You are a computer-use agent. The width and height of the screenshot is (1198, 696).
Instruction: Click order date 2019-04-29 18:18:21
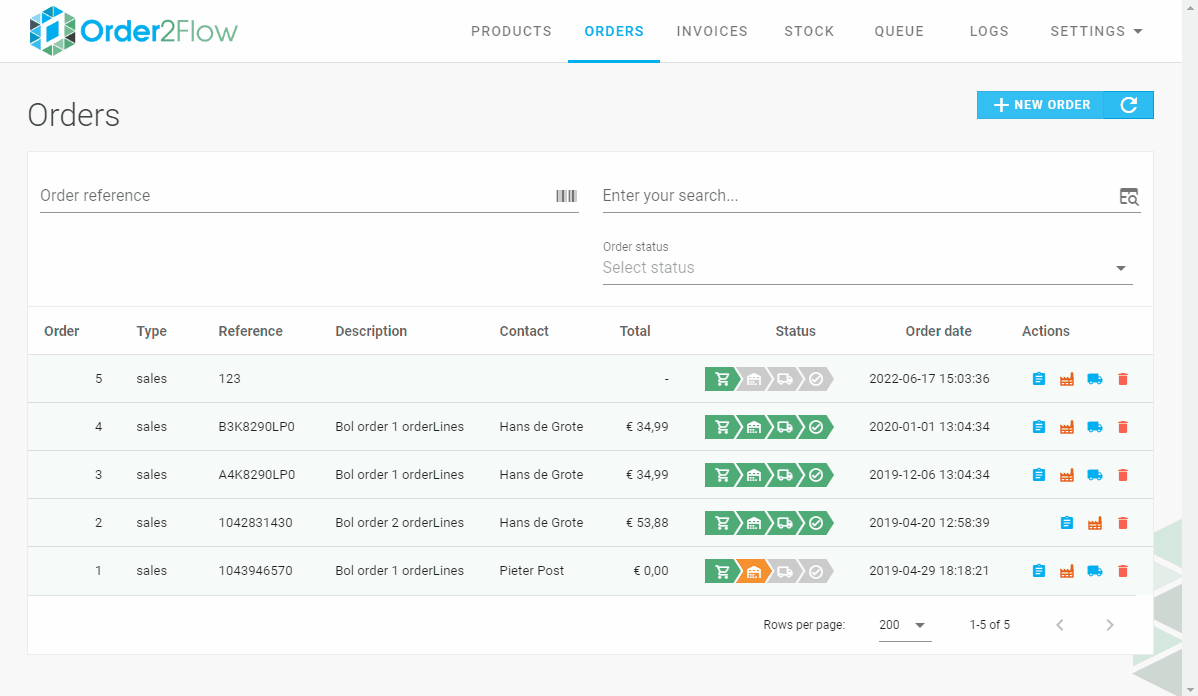pos(929,571)
